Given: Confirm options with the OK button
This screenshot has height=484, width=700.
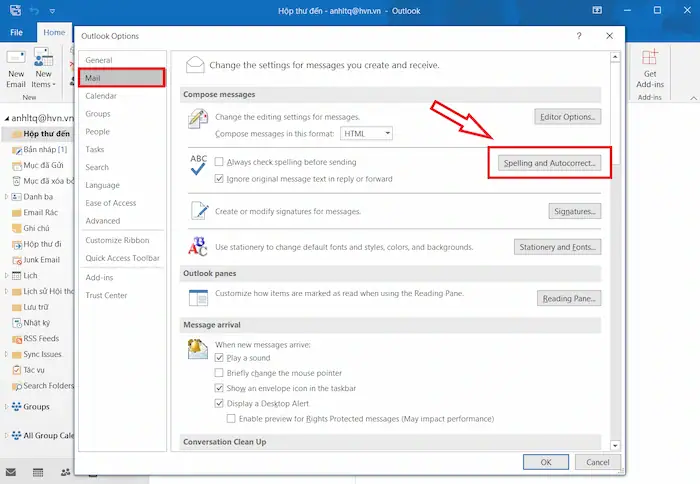Looking at the screenshot, I should tap(546, 462).
